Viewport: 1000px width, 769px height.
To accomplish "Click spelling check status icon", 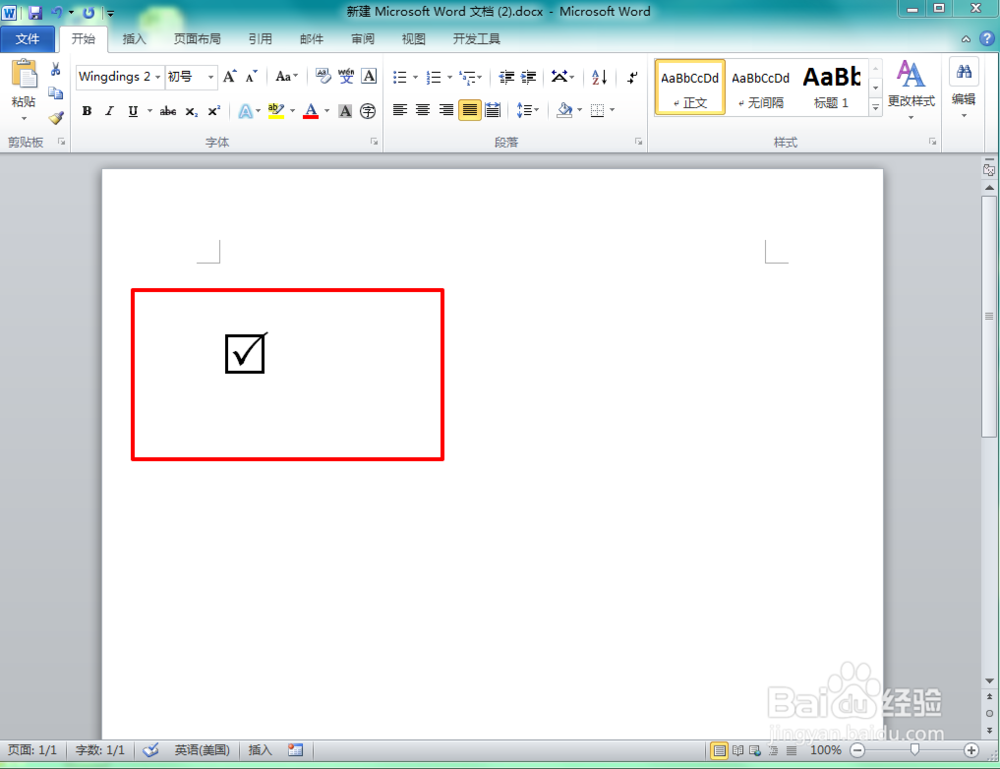I will [151, 750].
